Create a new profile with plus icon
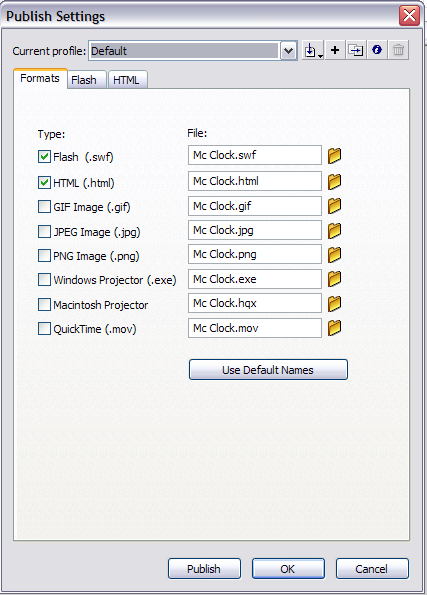The height and width of the screenshot is (595, 427). pyautogui.click(x=335, y=50)
